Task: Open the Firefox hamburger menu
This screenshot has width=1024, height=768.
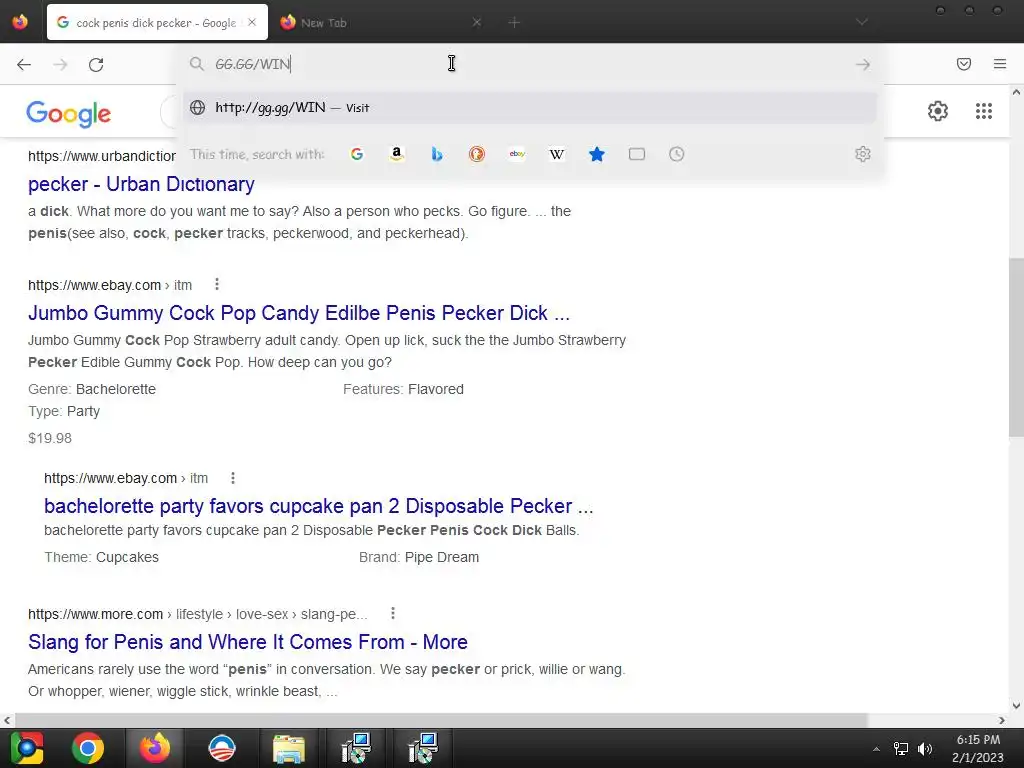Action: tap(999, 64)
